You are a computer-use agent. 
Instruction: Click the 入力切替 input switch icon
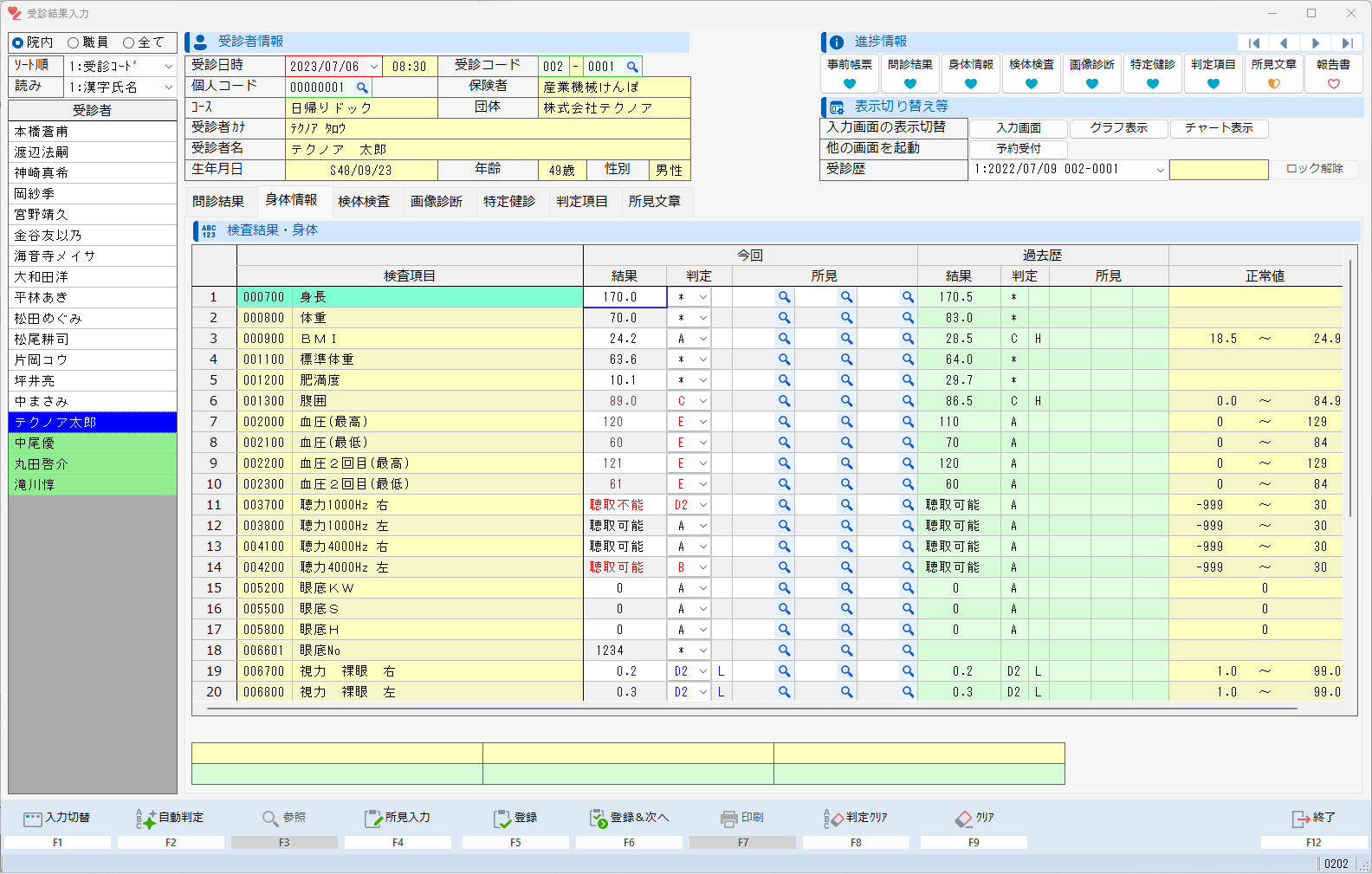coord(33,819)
